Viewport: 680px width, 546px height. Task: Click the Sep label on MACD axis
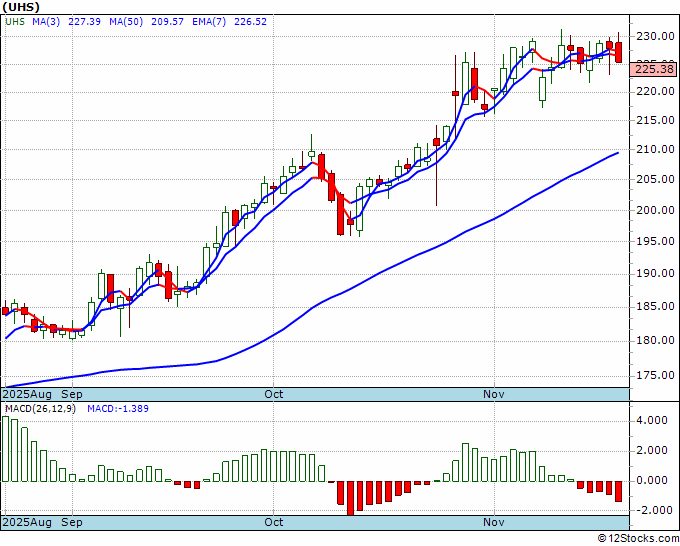(x=72, y=522)
